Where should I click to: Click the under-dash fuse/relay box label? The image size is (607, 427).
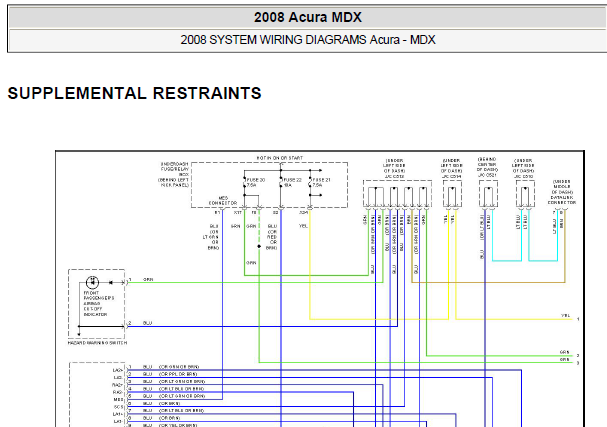pos(175,175)
